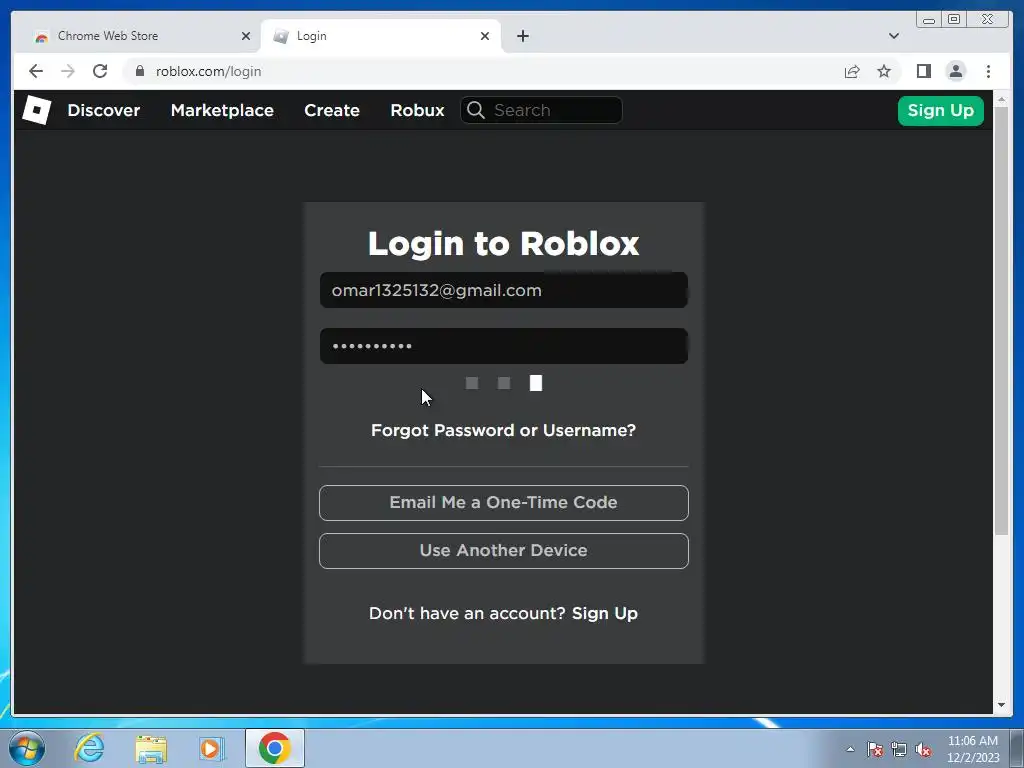Click the search magnifier icon on Roblox

click(x=476, y=110)
